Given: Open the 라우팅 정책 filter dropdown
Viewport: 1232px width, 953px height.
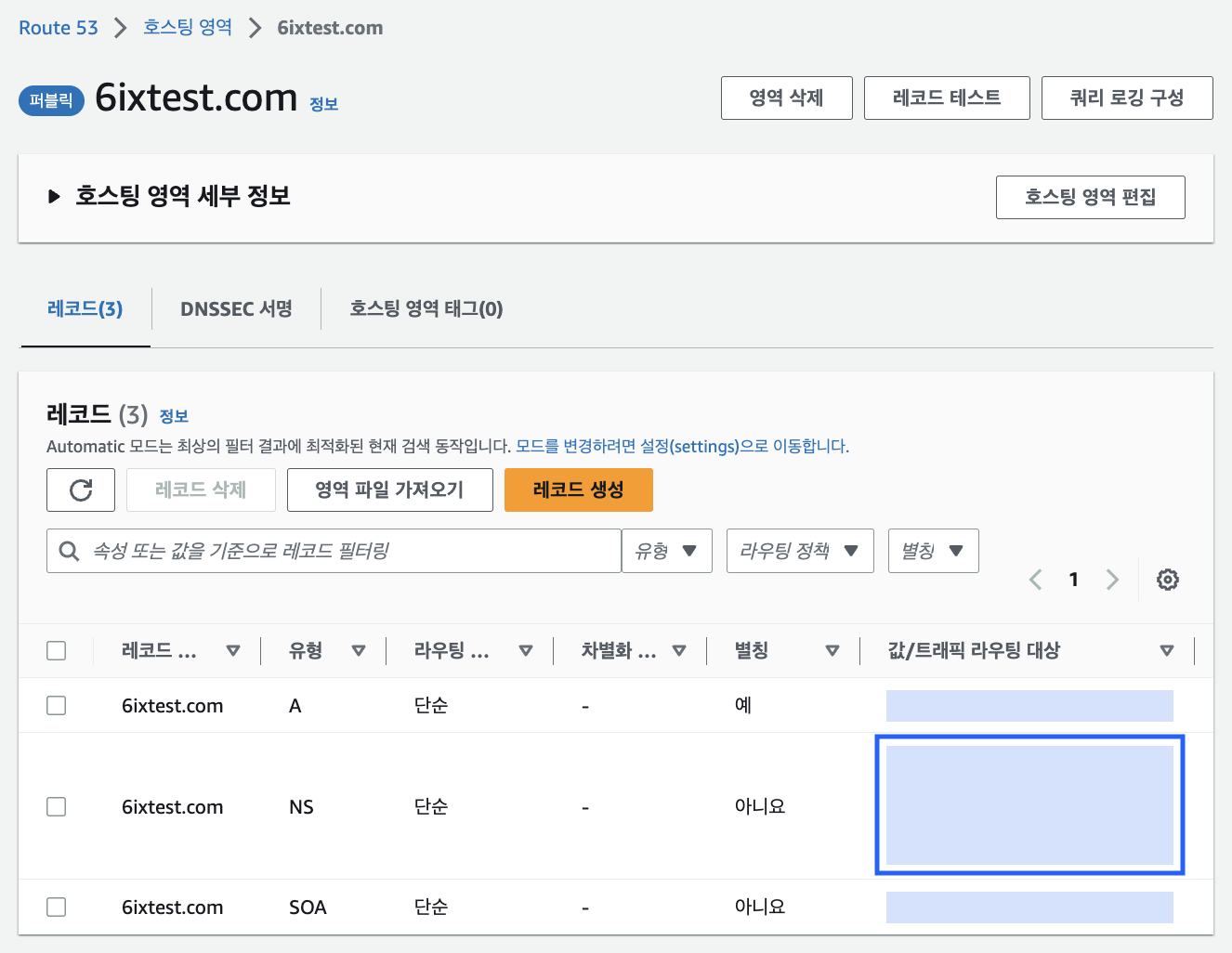Looking at the screenshot, I should coord(800,551).
